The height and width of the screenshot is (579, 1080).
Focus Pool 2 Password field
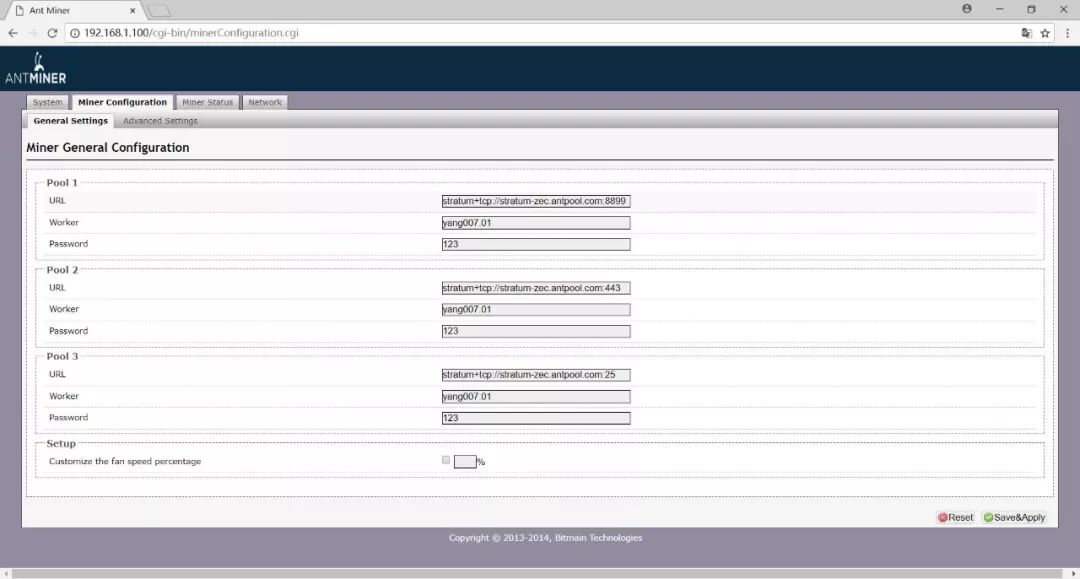(536, 331)
